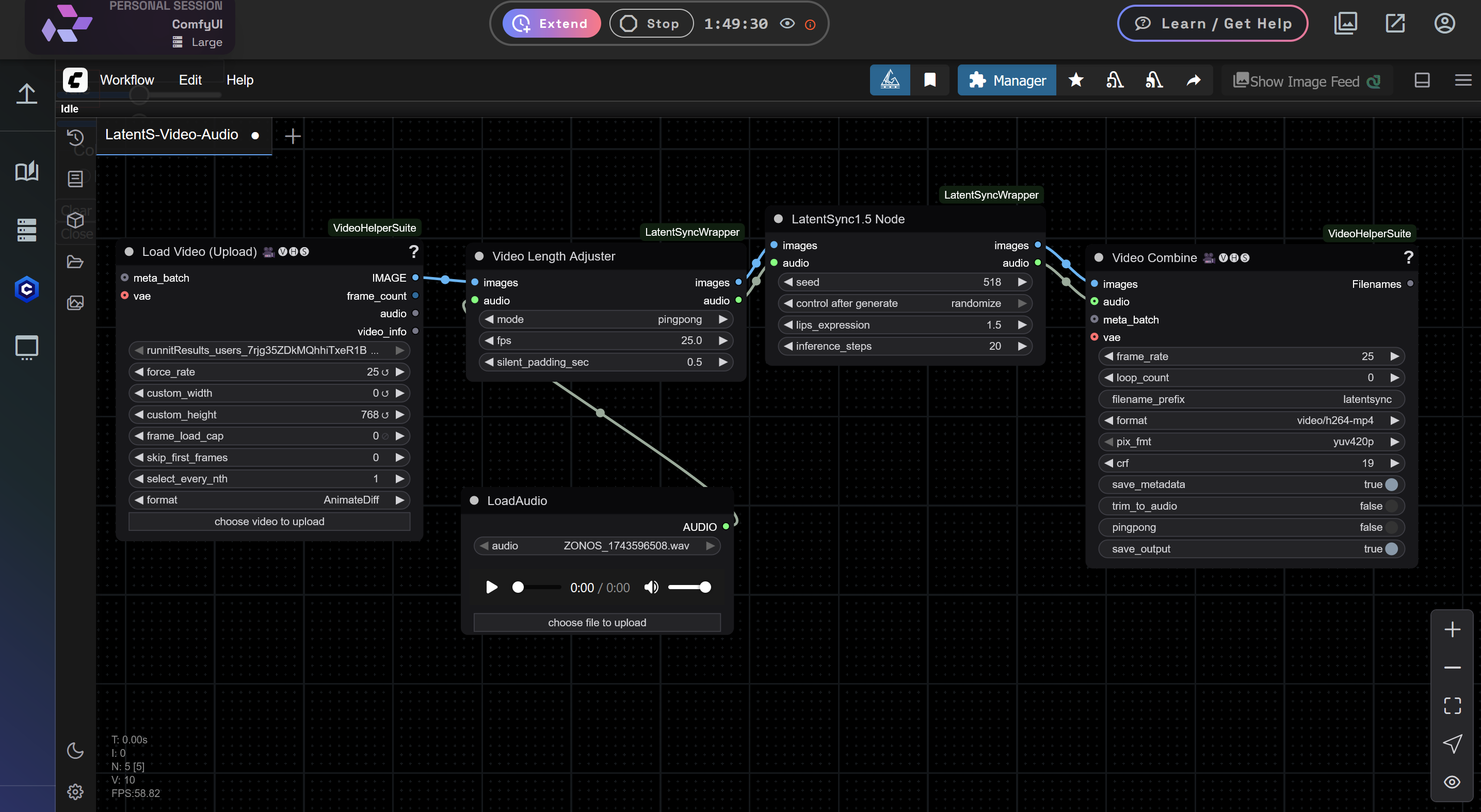Click the blue hexagon C sidebar icon

(26, 288)
